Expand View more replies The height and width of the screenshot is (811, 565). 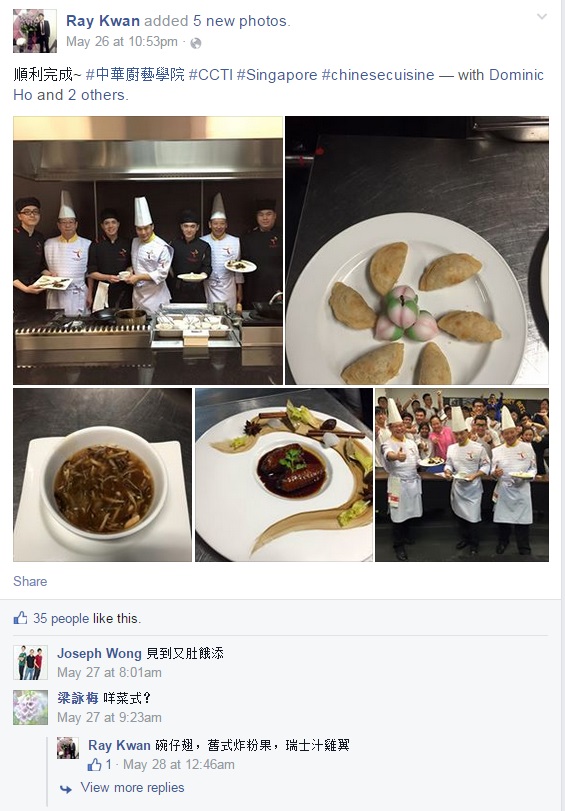point(132,788)
